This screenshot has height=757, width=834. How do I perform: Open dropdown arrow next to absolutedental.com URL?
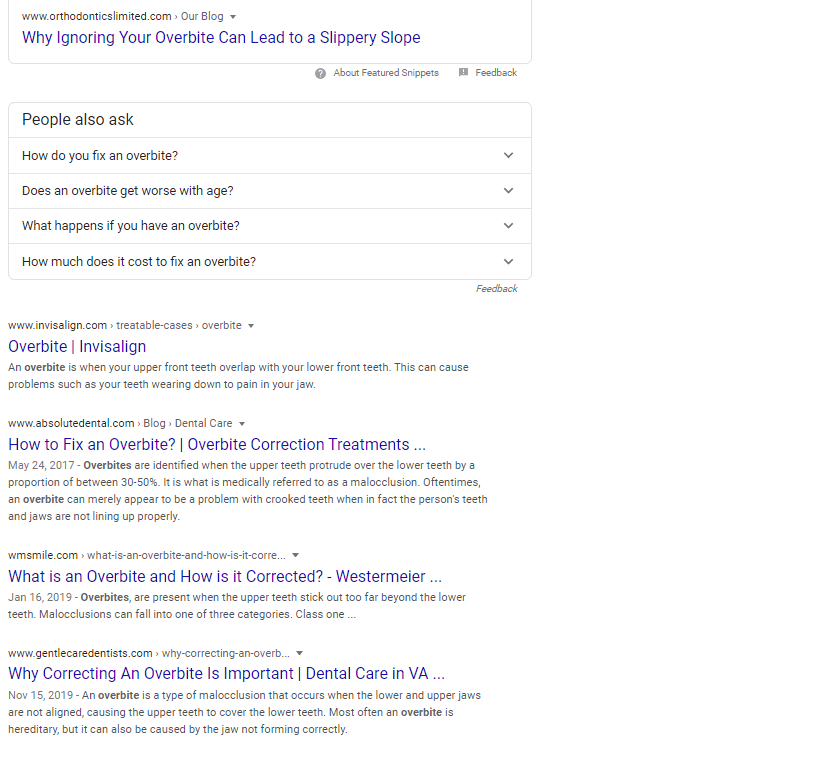coord(242,423)
